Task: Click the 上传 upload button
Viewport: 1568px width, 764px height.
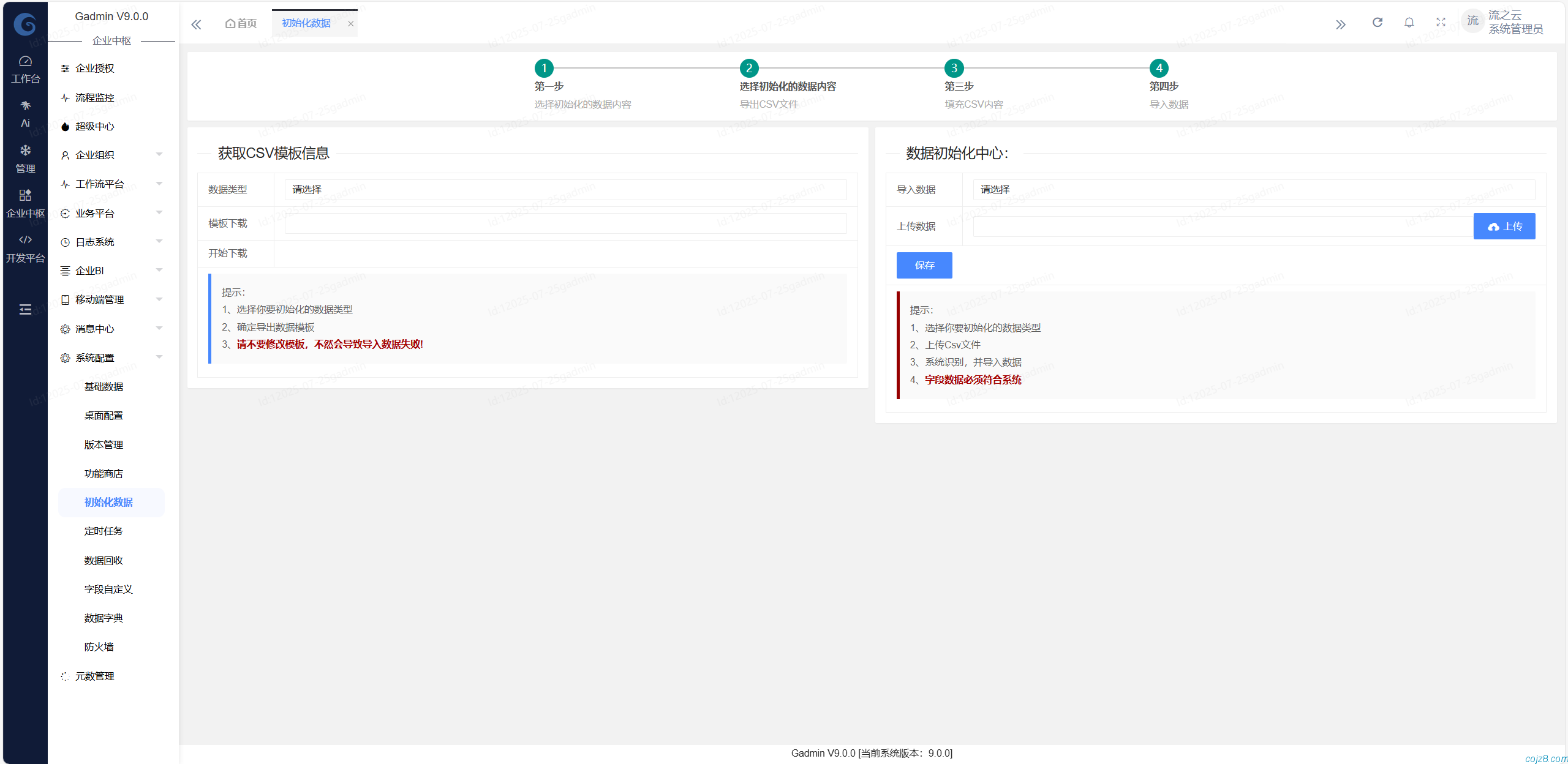Action: (1504, 227)
